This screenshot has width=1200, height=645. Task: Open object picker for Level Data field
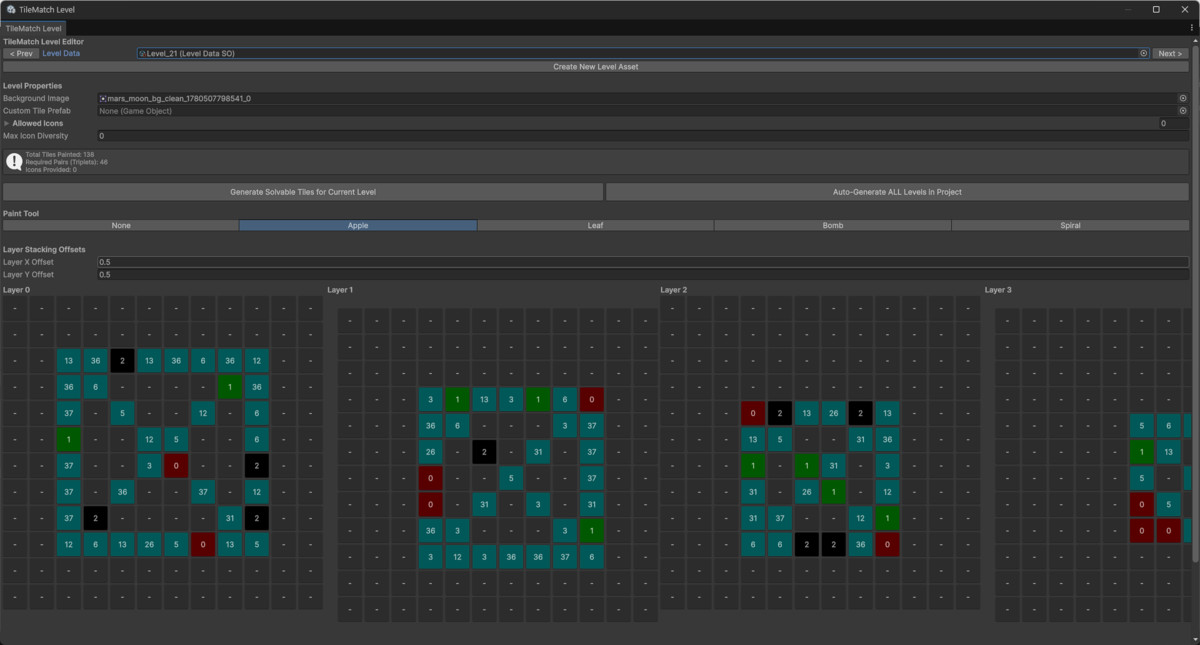1143,53
